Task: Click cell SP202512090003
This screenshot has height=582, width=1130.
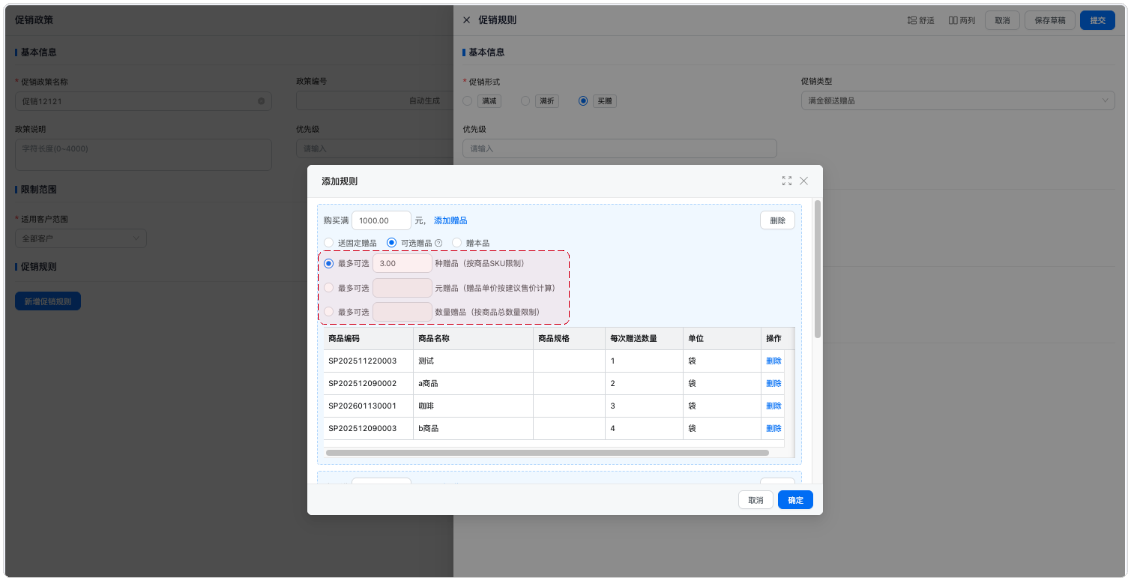Action: point(368,428)
